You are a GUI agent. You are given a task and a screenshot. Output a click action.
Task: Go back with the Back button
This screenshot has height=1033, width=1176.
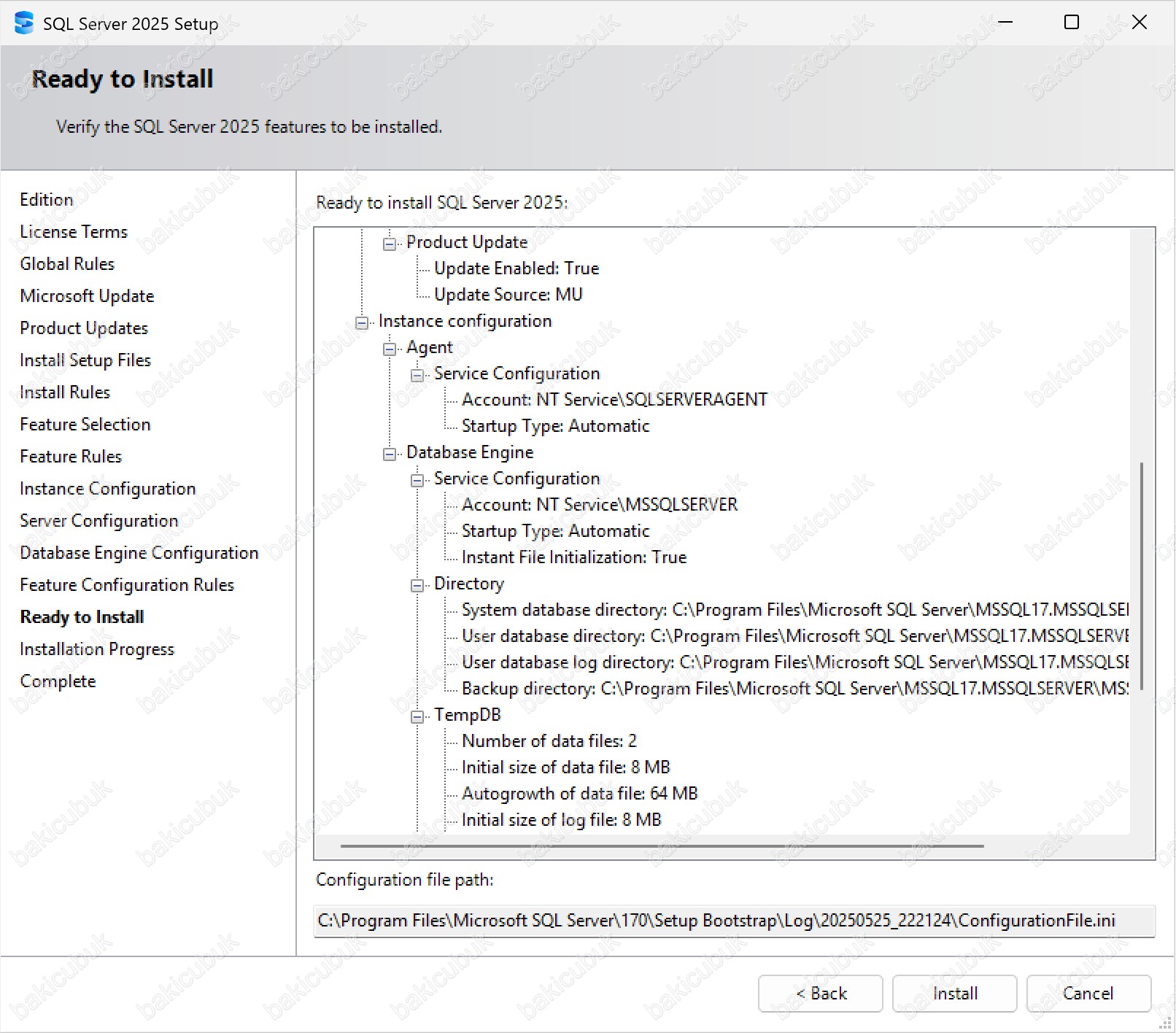pyautogui.click(x=821, y=993)
